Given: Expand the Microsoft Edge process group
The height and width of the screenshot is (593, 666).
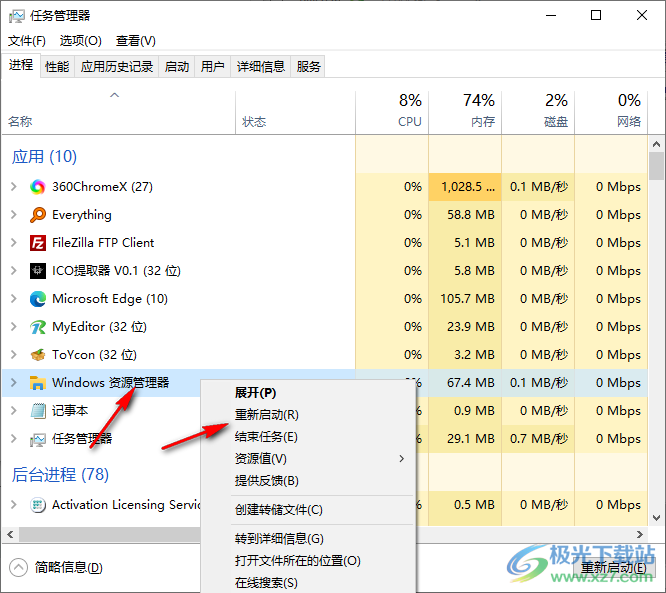Looking at the screenshot, I should (x=14, y=299).
